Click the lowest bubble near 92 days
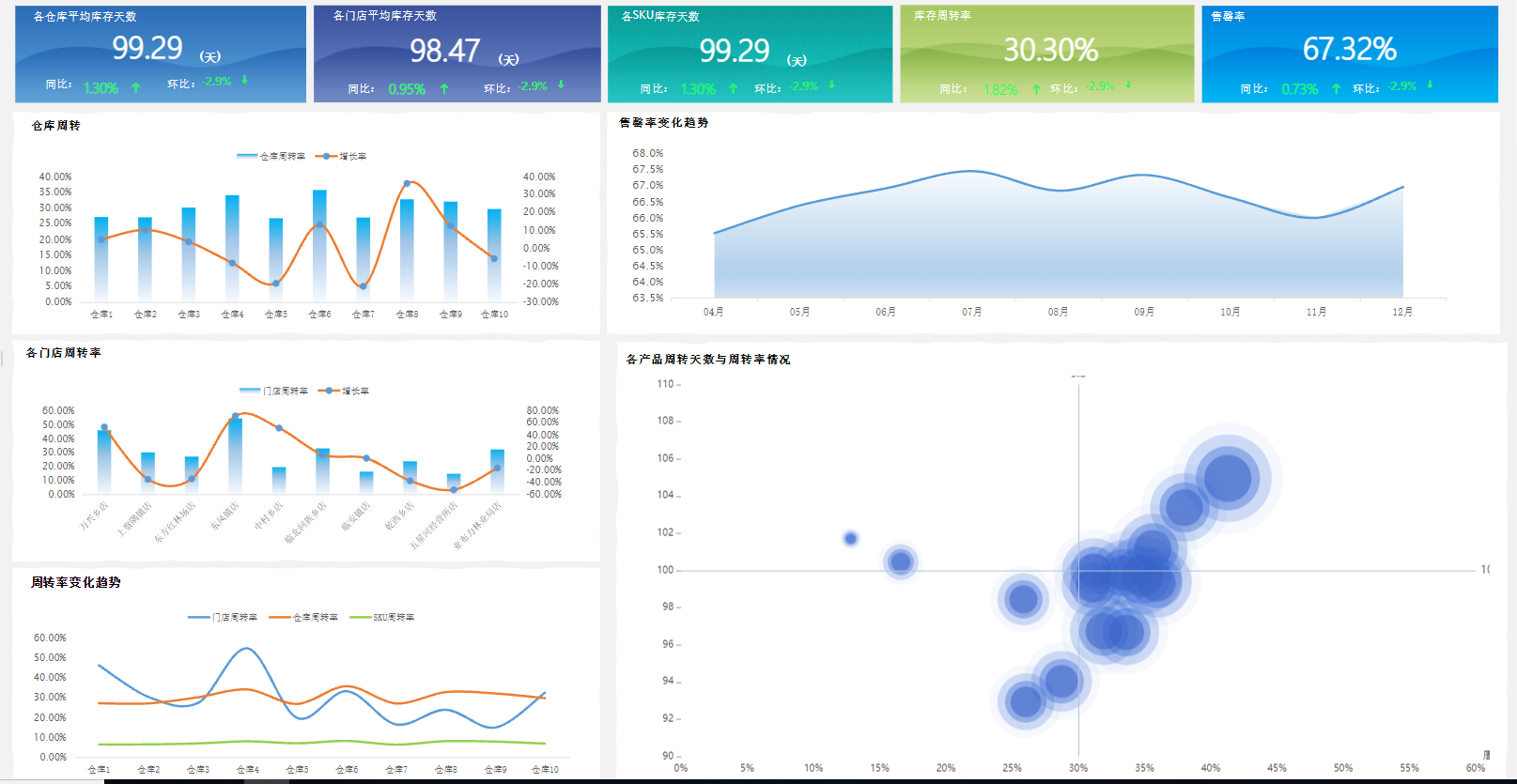 point(1025,701)
